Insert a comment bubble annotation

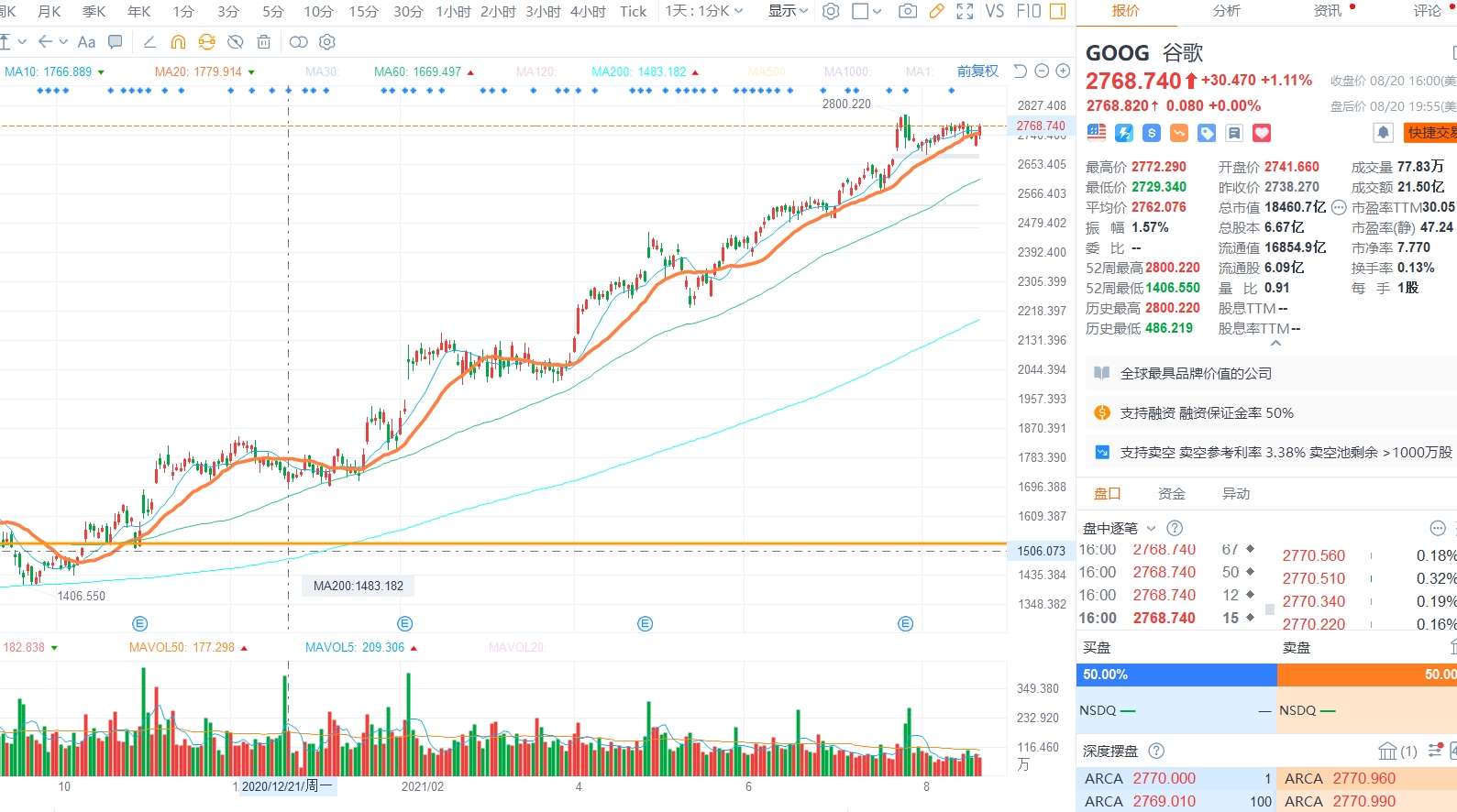point(116,42)
